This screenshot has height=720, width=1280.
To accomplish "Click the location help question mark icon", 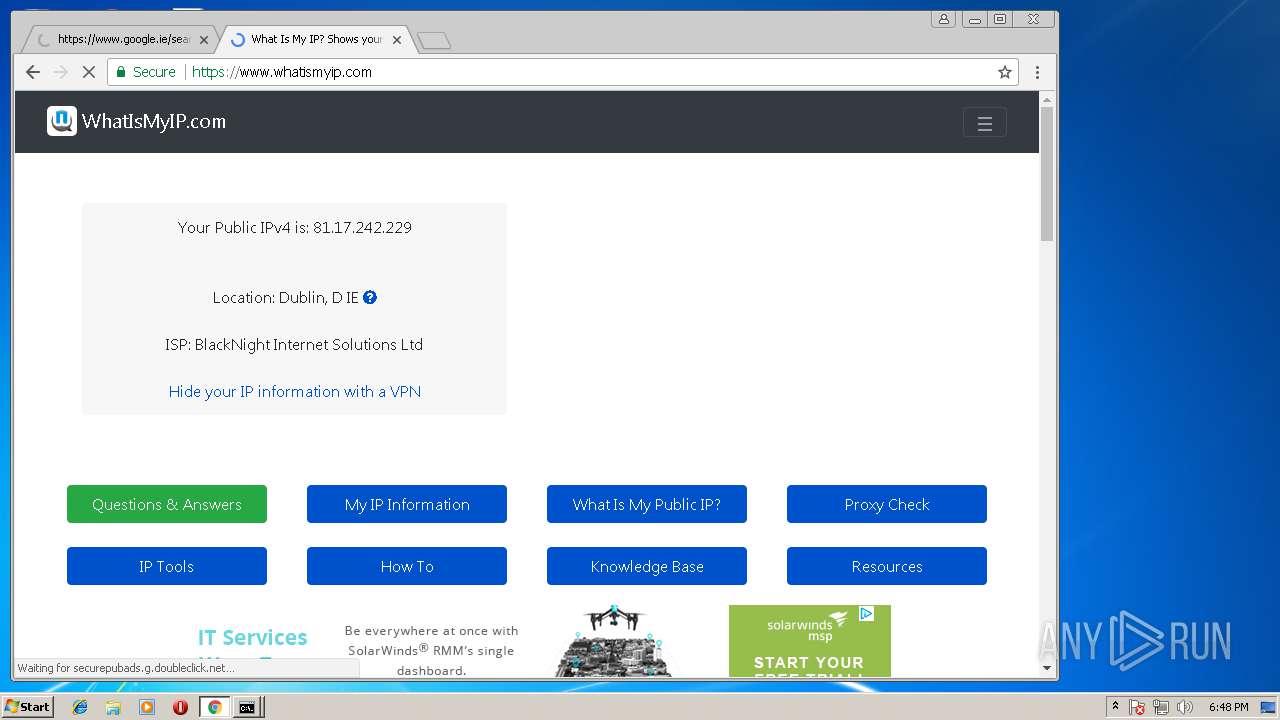I will point(370,297).
